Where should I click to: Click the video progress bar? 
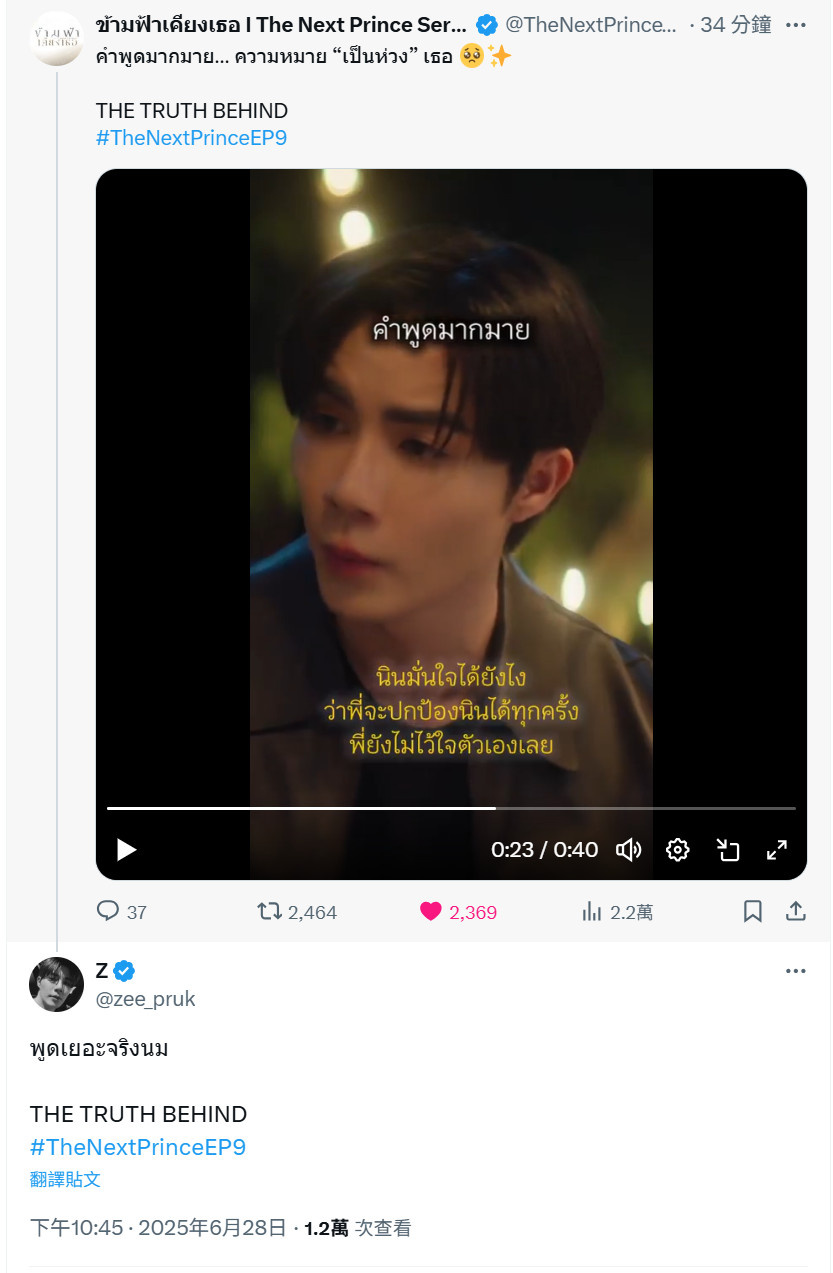point(451,808)
